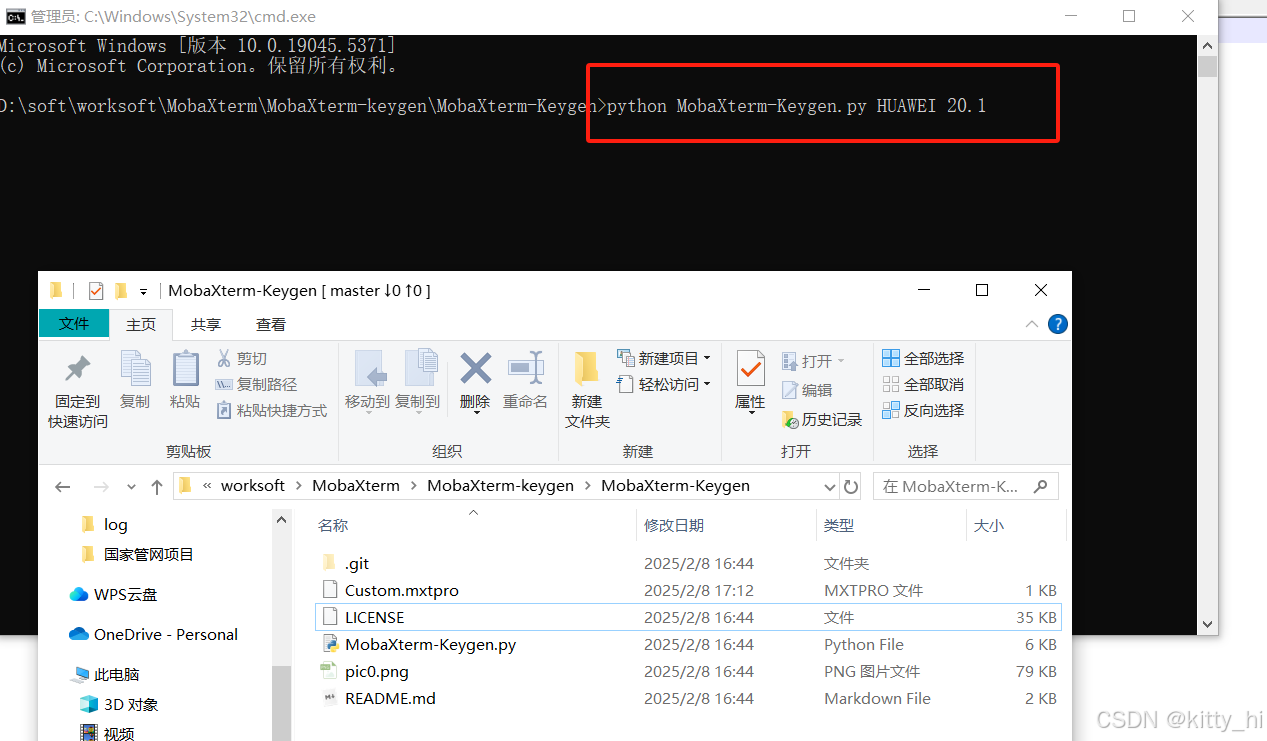Screen dimensions: 1267x741
Task: Click the Open ribbon command
Action: (x=813, y=361)
